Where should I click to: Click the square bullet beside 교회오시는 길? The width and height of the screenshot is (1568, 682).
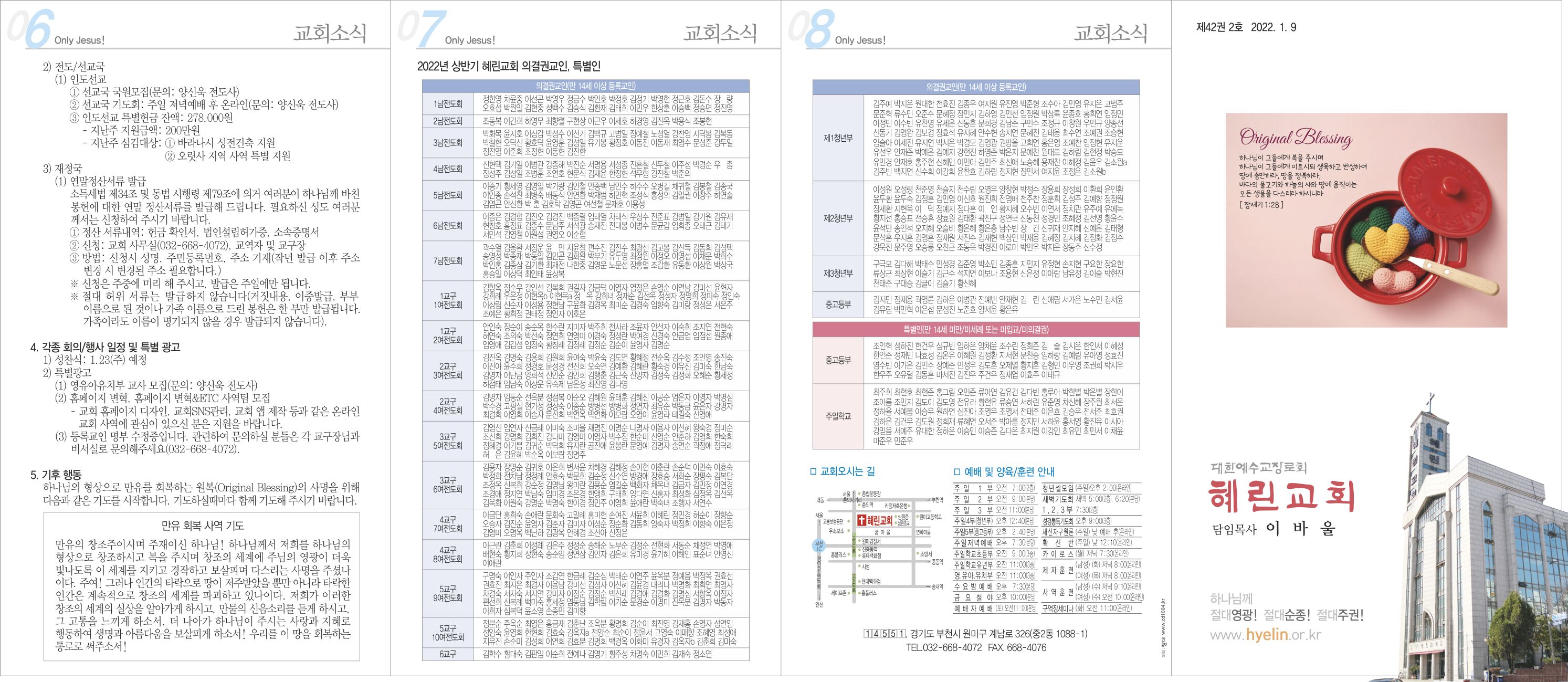tap(814, 471)
